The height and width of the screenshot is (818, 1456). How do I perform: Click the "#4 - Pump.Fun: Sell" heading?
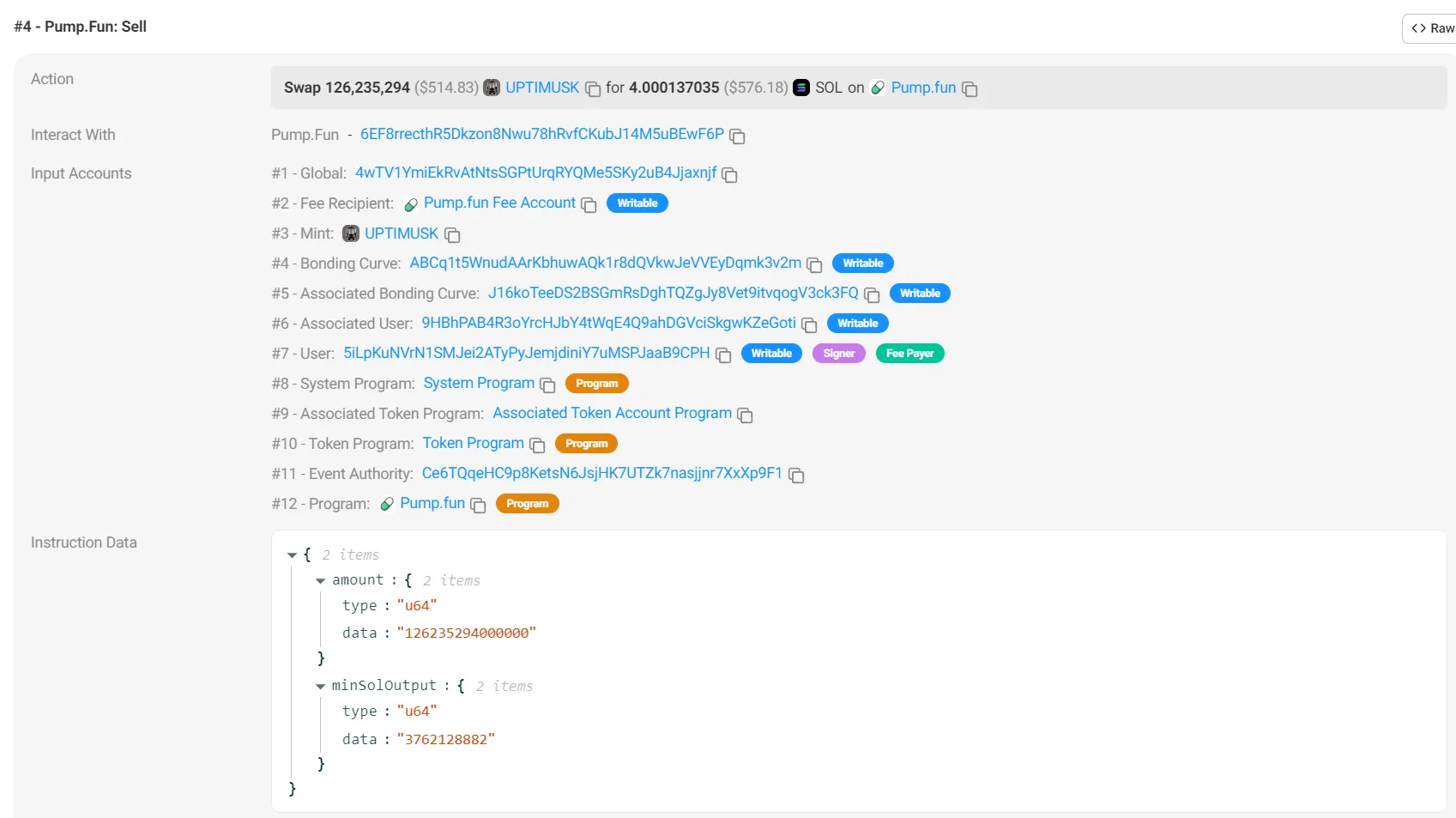coord(81,27)
